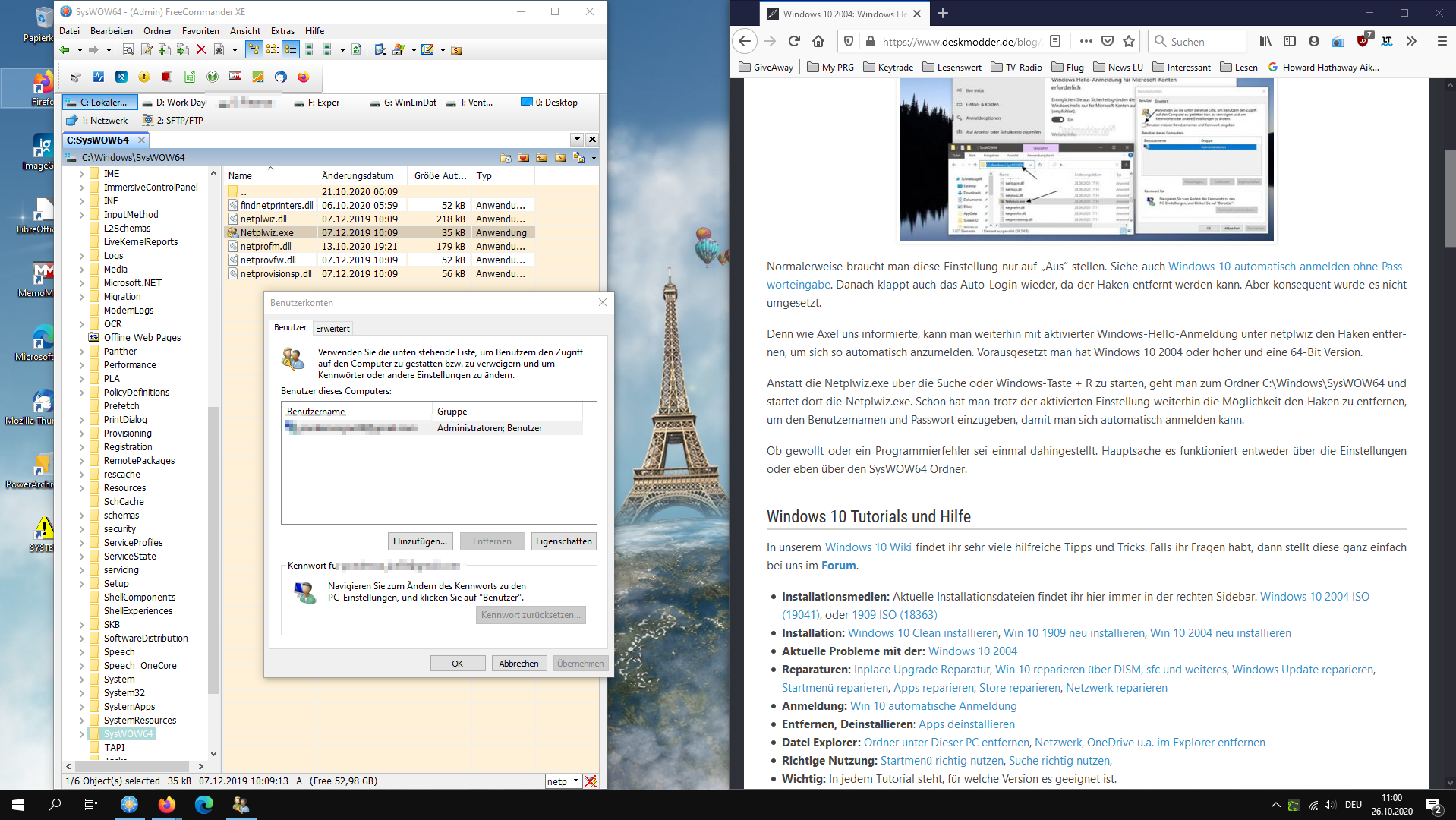Open the netp filter dropdown in status bar

575,781
